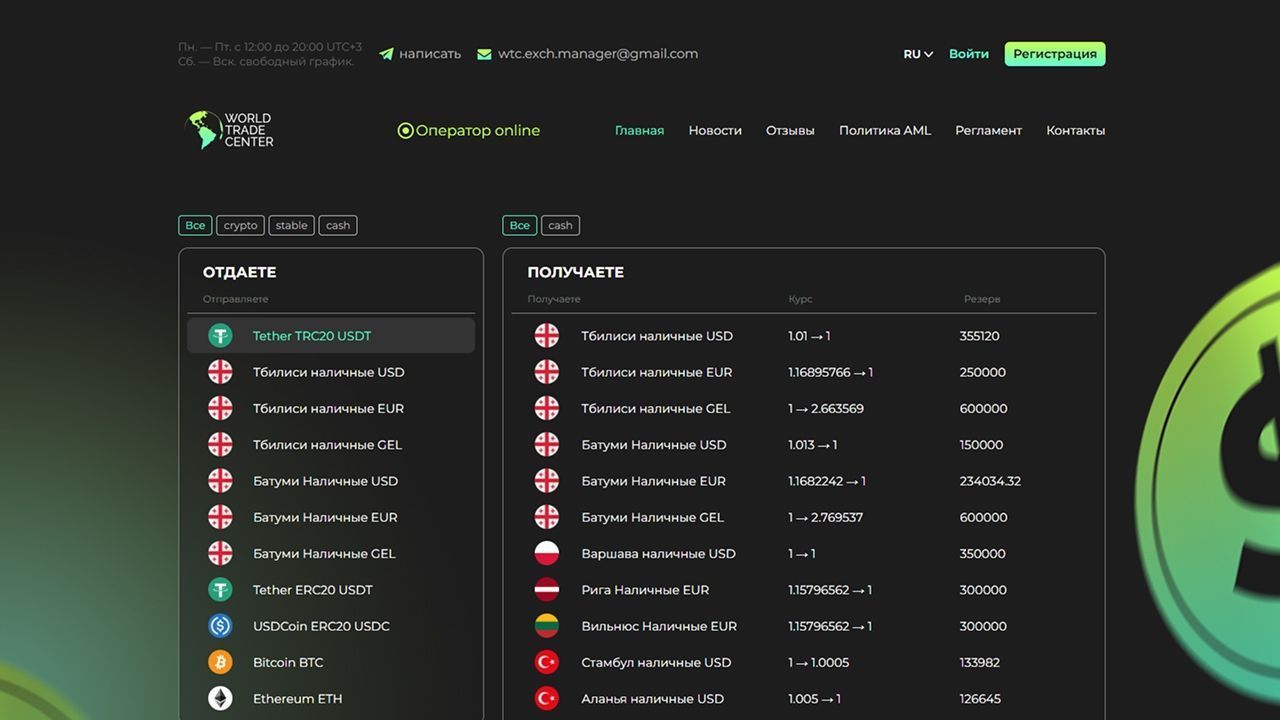The height and width of the screenshot is (720, 1280).
Task: Select the Ethereum ETH coin icon
Action: (220, 698)
